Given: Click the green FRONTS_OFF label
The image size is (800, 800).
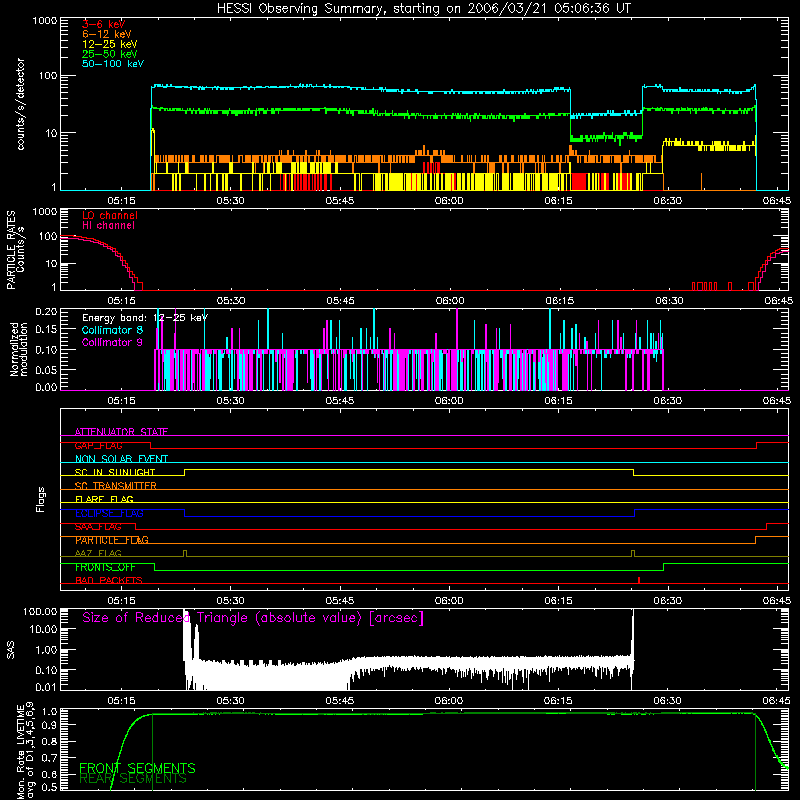Looking at the screenshot, I should (x=105, y=567).
